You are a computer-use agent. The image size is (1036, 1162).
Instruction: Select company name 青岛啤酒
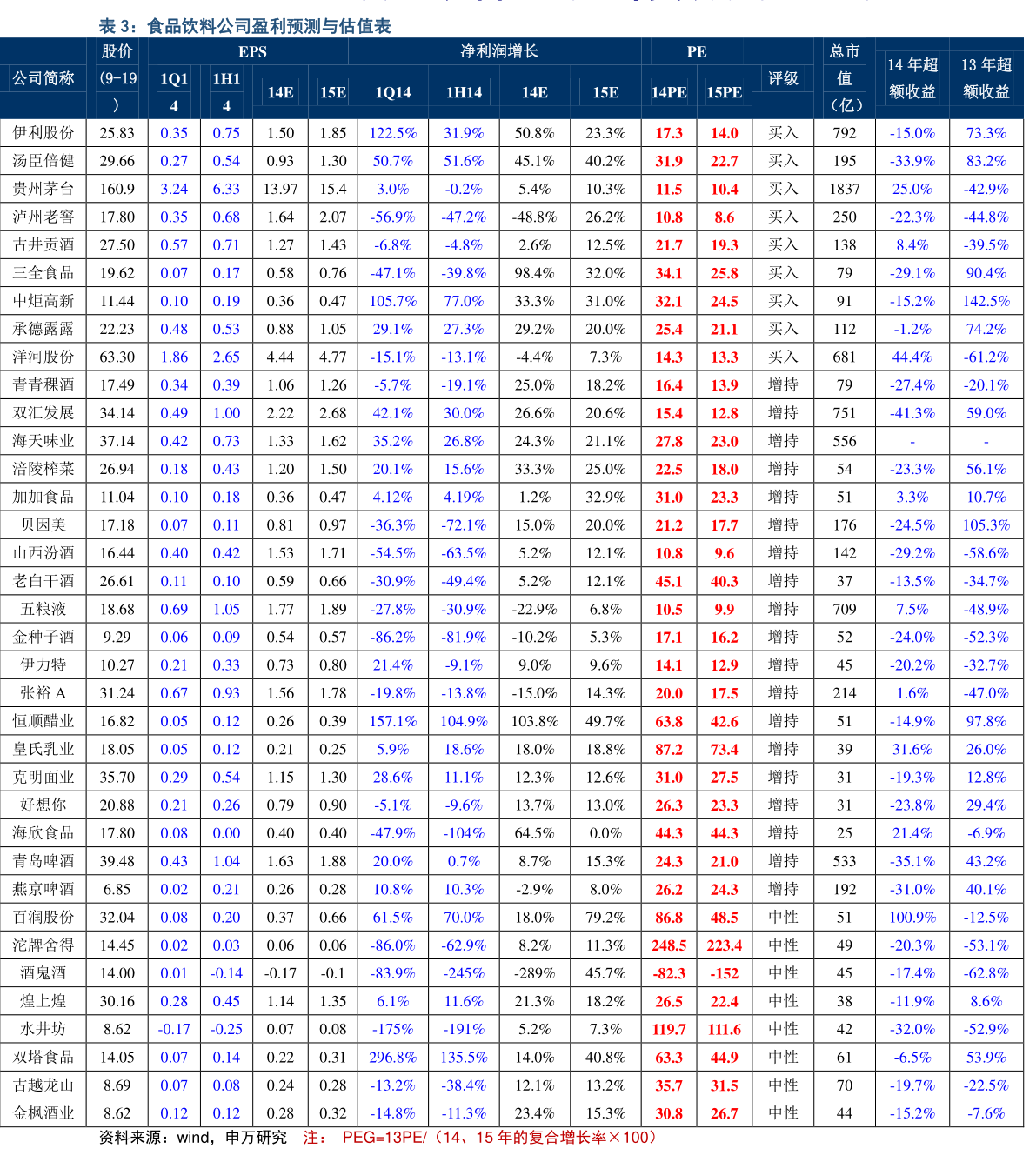[43, 861]
